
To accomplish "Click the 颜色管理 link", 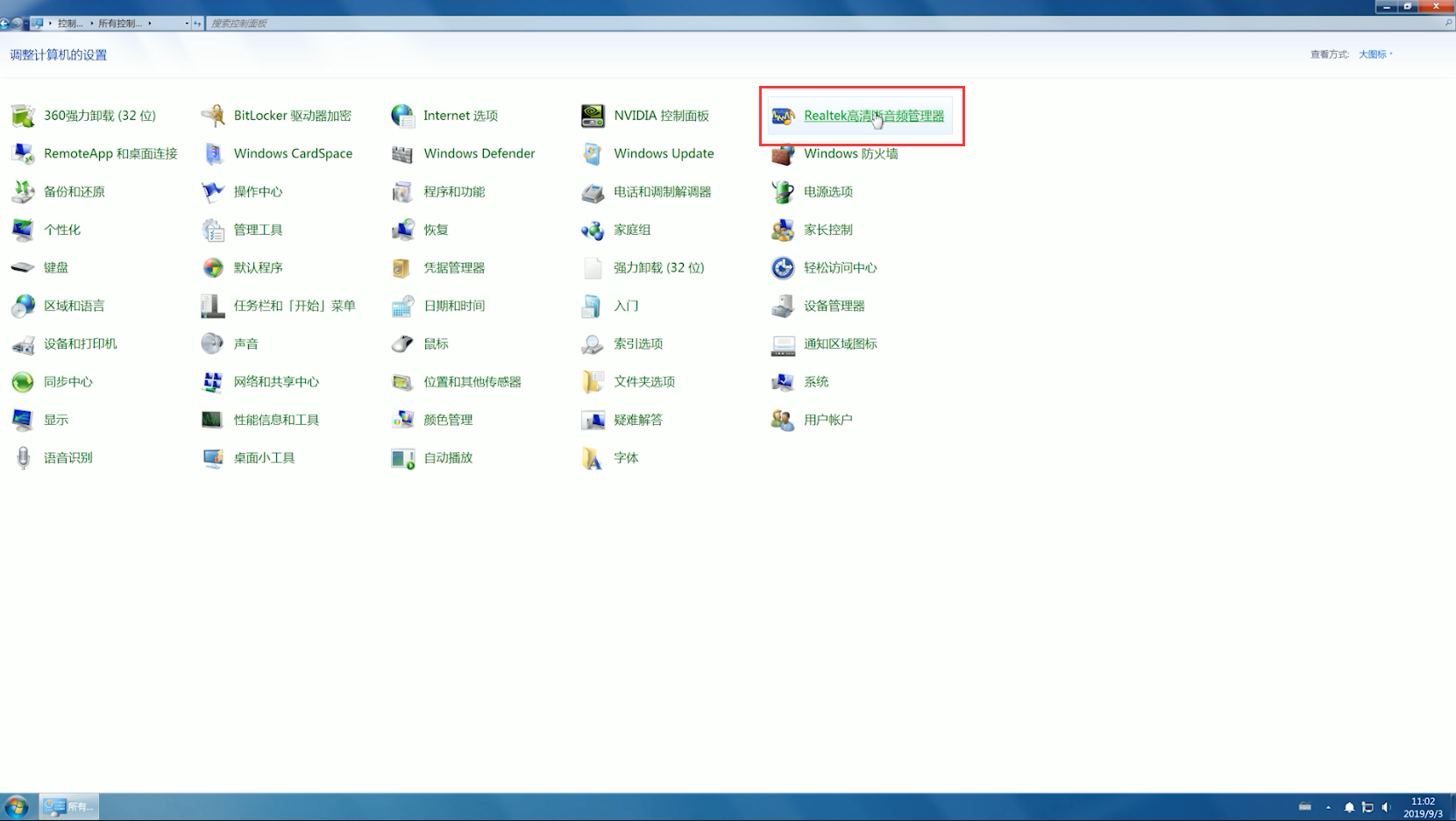I will [x=448, y=420].
